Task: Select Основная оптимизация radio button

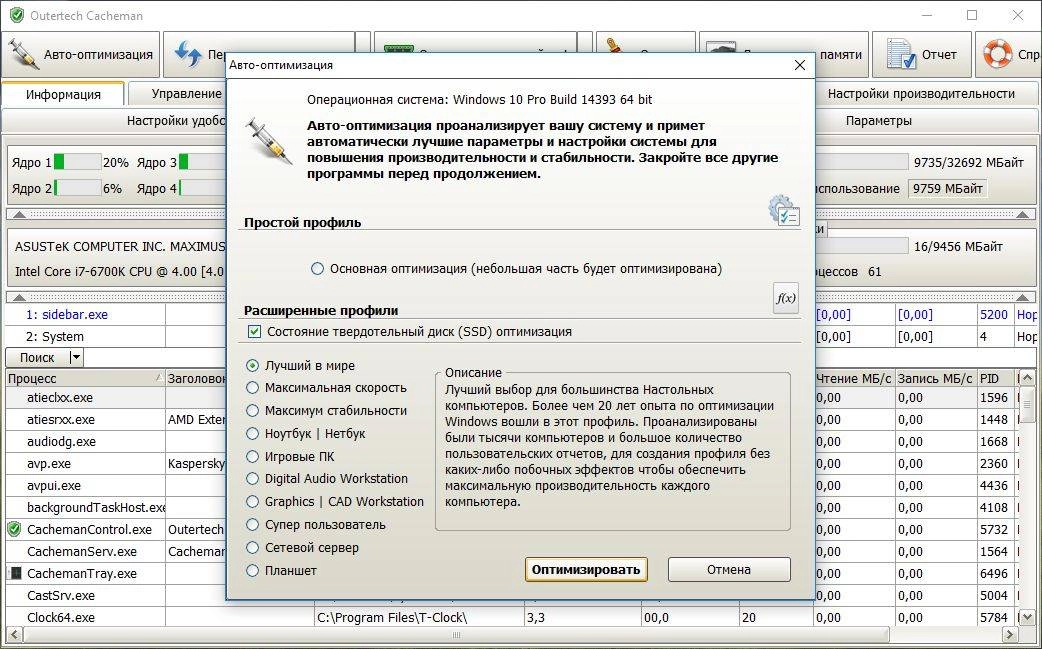Action: click(318, 269)
